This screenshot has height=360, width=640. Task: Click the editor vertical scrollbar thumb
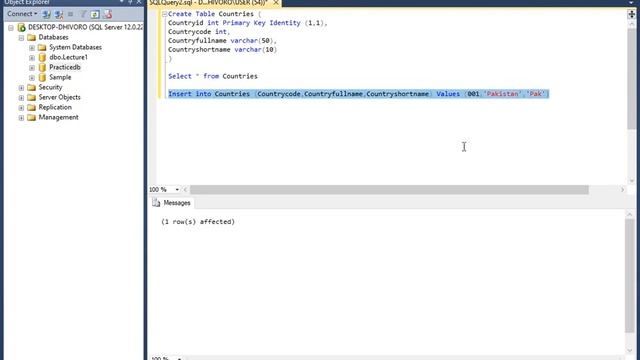coord(631,79)
